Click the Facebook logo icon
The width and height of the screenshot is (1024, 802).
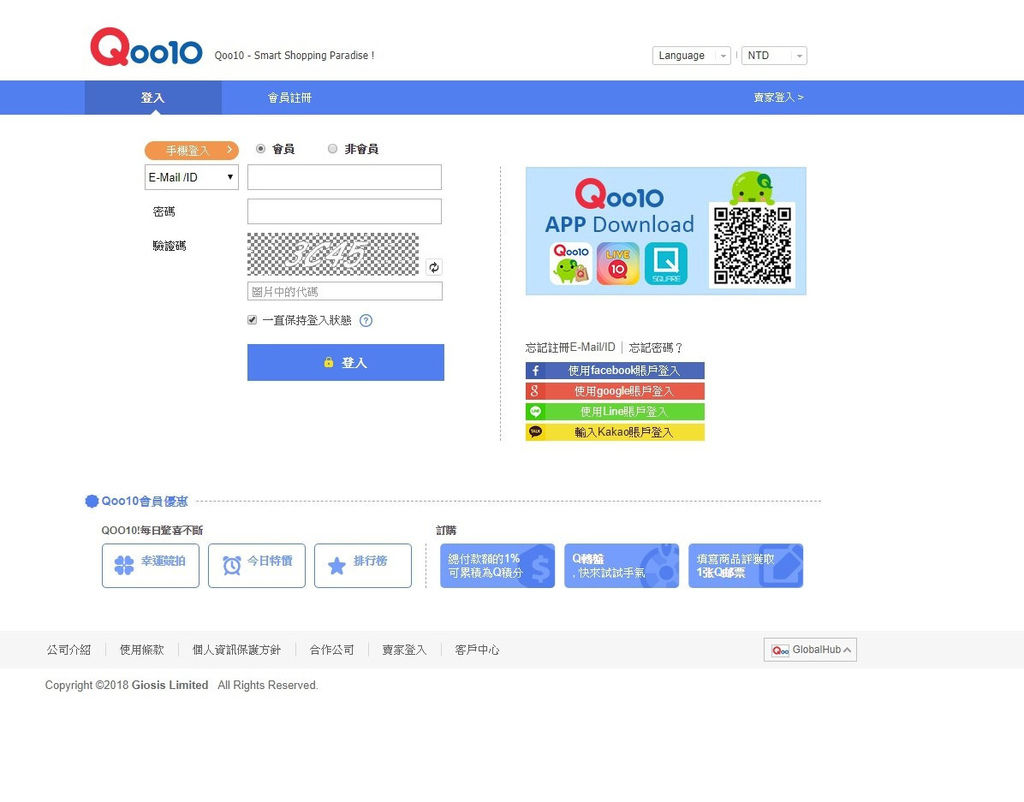pyautogui.click(x=535, y=371)
